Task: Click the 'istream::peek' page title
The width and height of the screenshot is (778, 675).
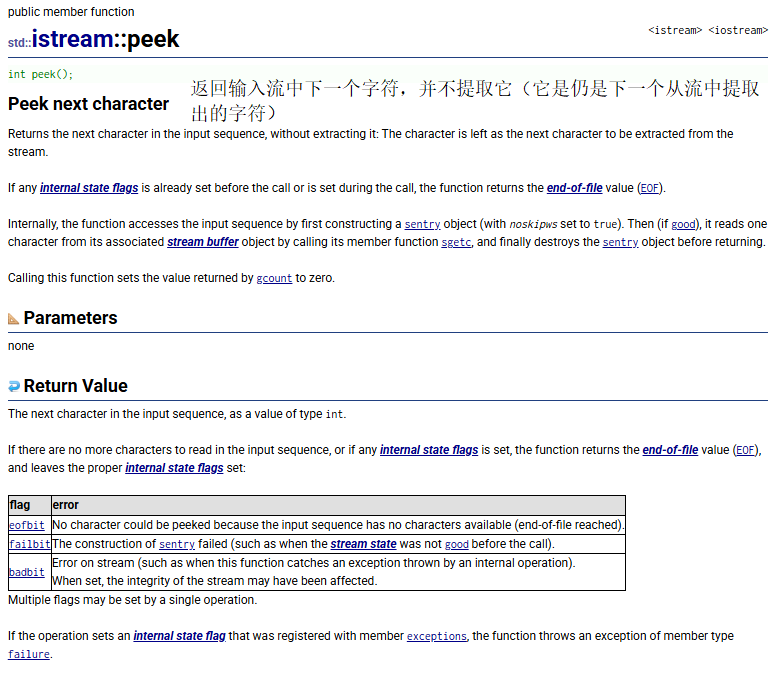Action: [105, 39]
